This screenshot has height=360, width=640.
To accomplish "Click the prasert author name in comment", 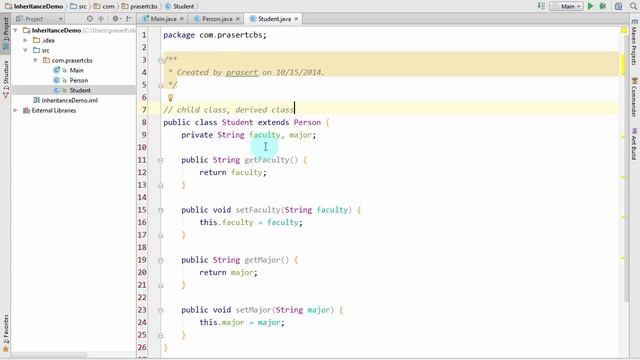I will pyautogui.click(x=242, y=72).
